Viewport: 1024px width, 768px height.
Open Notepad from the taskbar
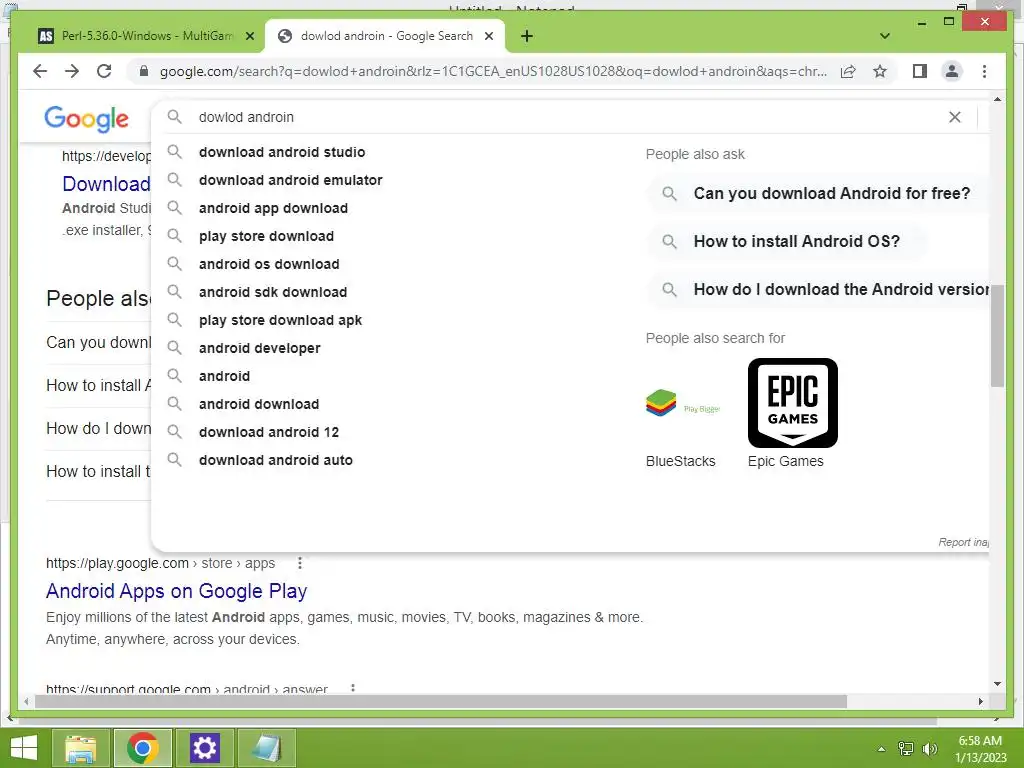tap(266, 748)
